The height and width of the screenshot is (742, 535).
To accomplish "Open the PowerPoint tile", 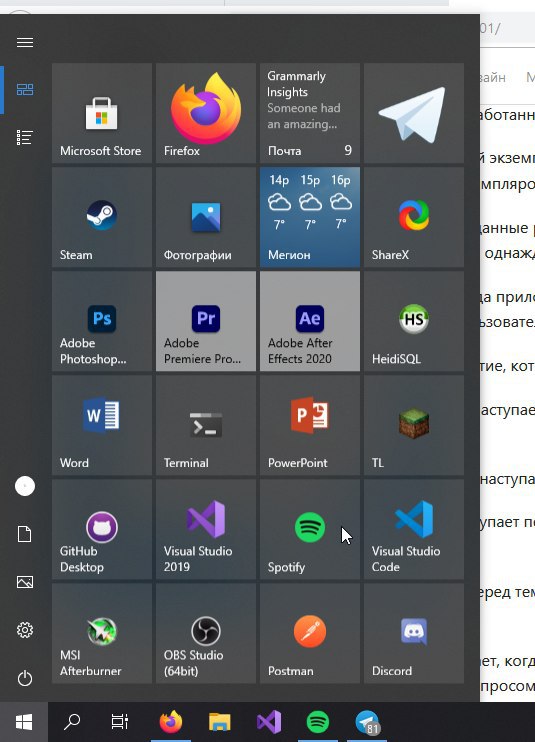I will coord(310,425).
